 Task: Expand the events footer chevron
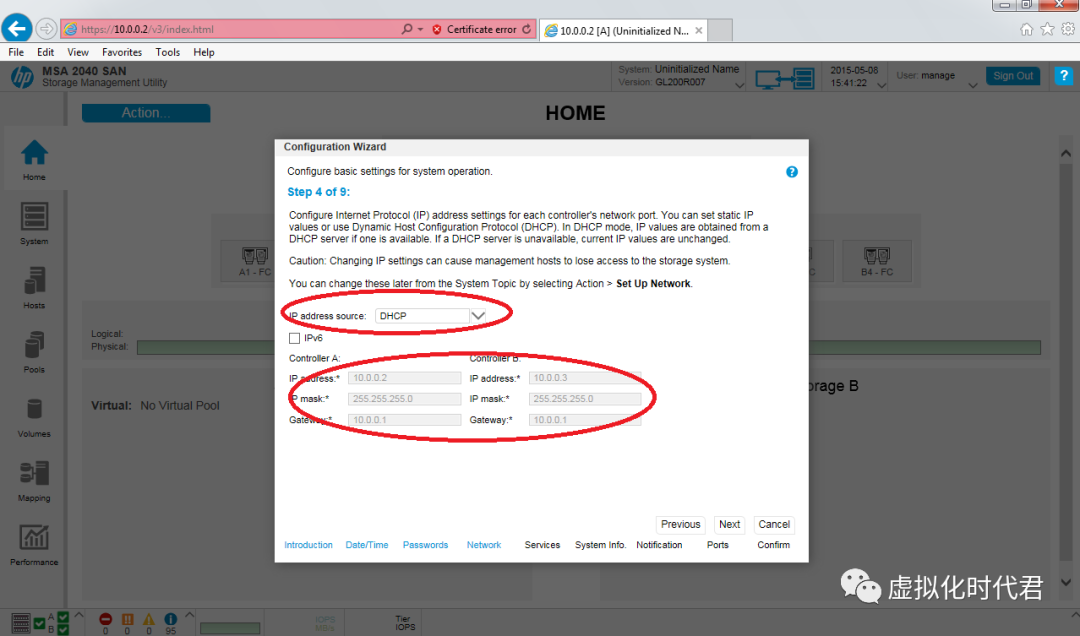[189, 615]
